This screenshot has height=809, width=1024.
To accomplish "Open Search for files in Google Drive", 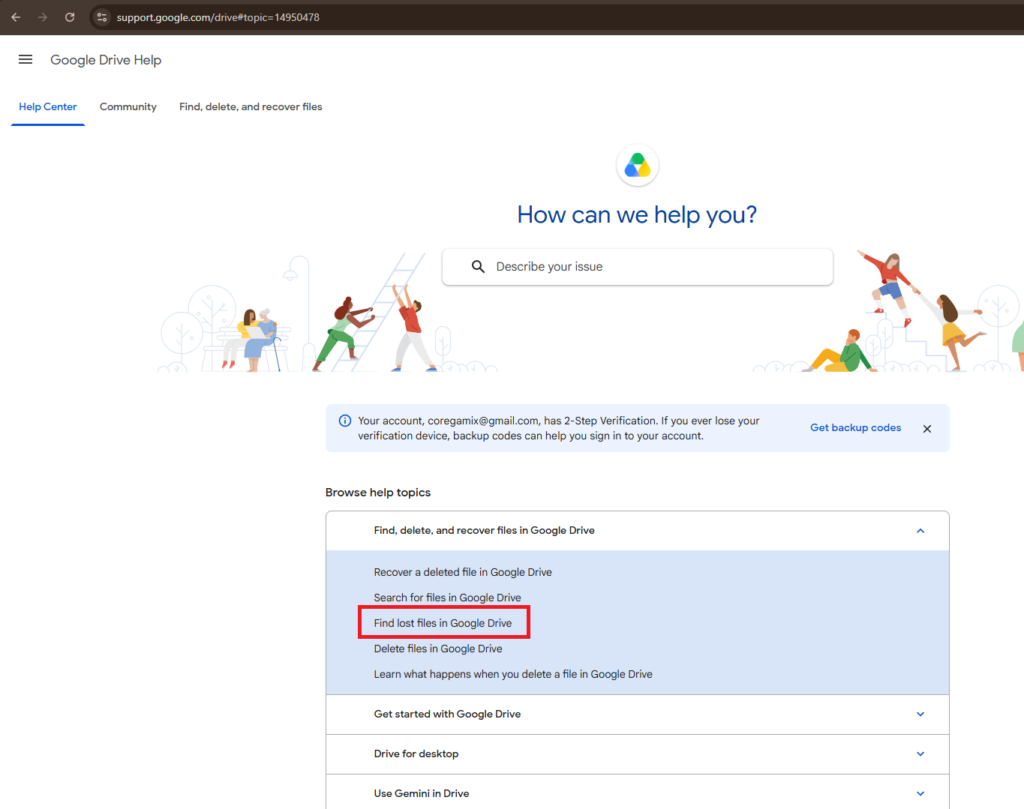I will [x=447, y=597].
